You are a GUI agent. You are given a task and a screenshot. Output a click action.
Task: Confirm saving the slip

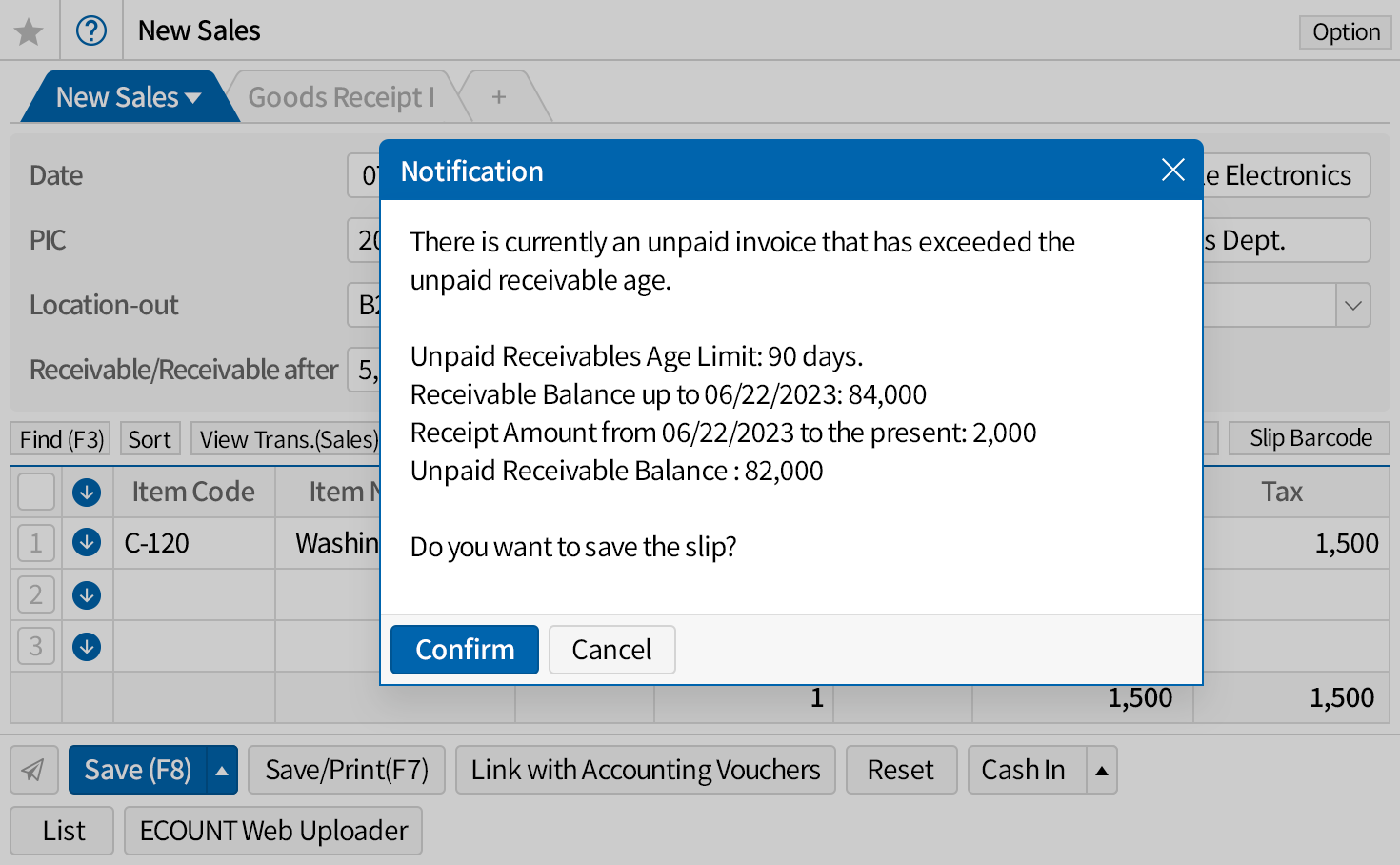(465, 650)
